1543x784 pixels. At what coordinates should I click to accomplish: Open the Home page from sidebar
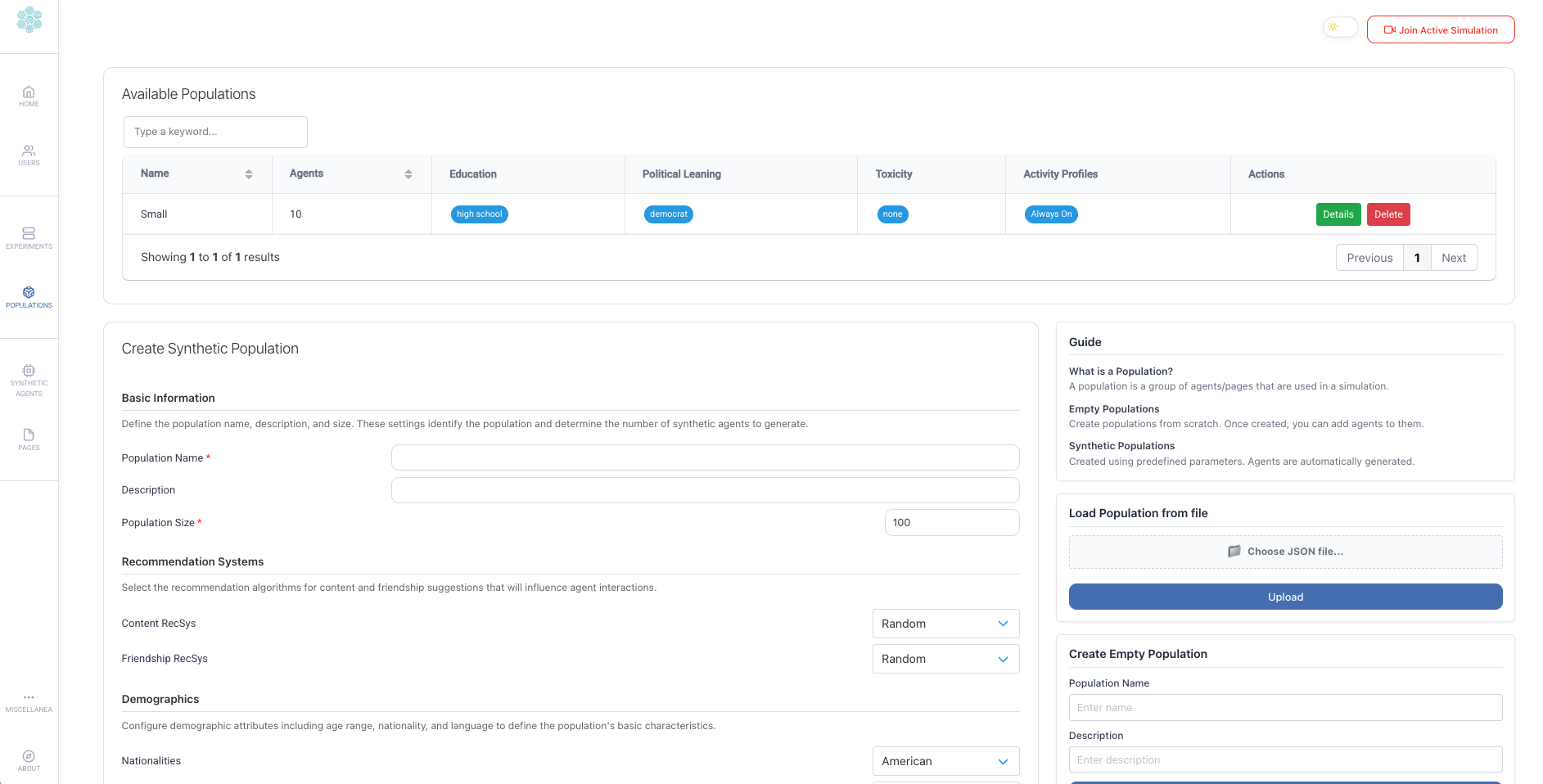point(29,96)
